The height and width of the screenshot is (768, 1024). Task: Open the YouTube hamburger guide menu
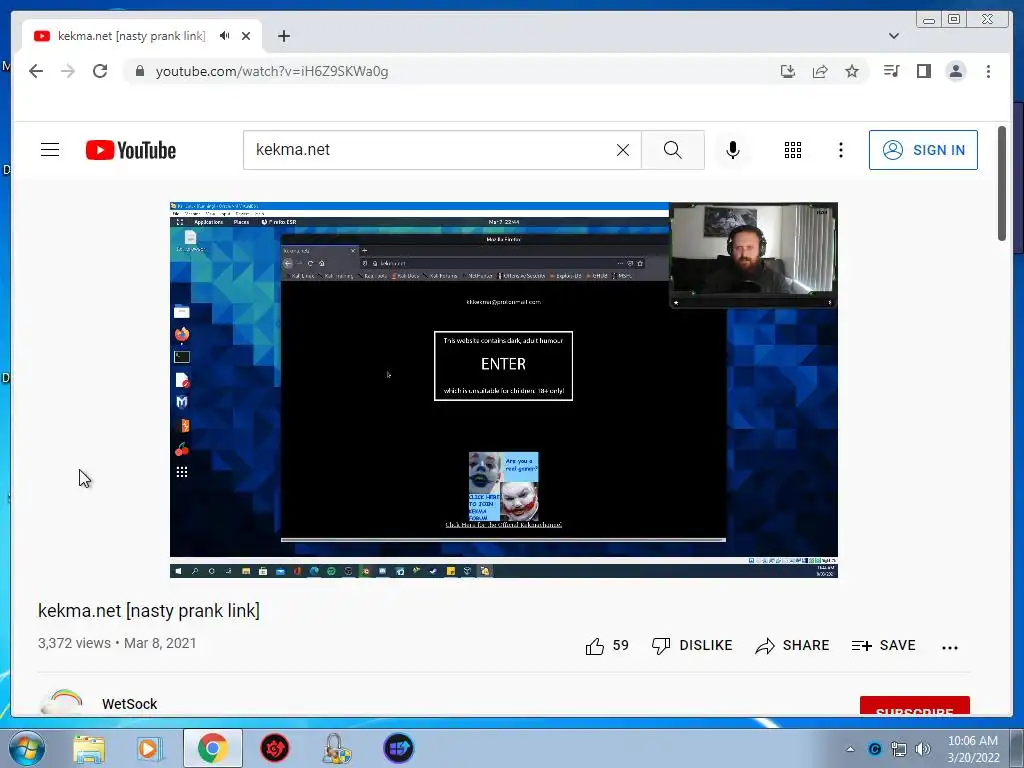pyautogui.click(x=50, y=150)
